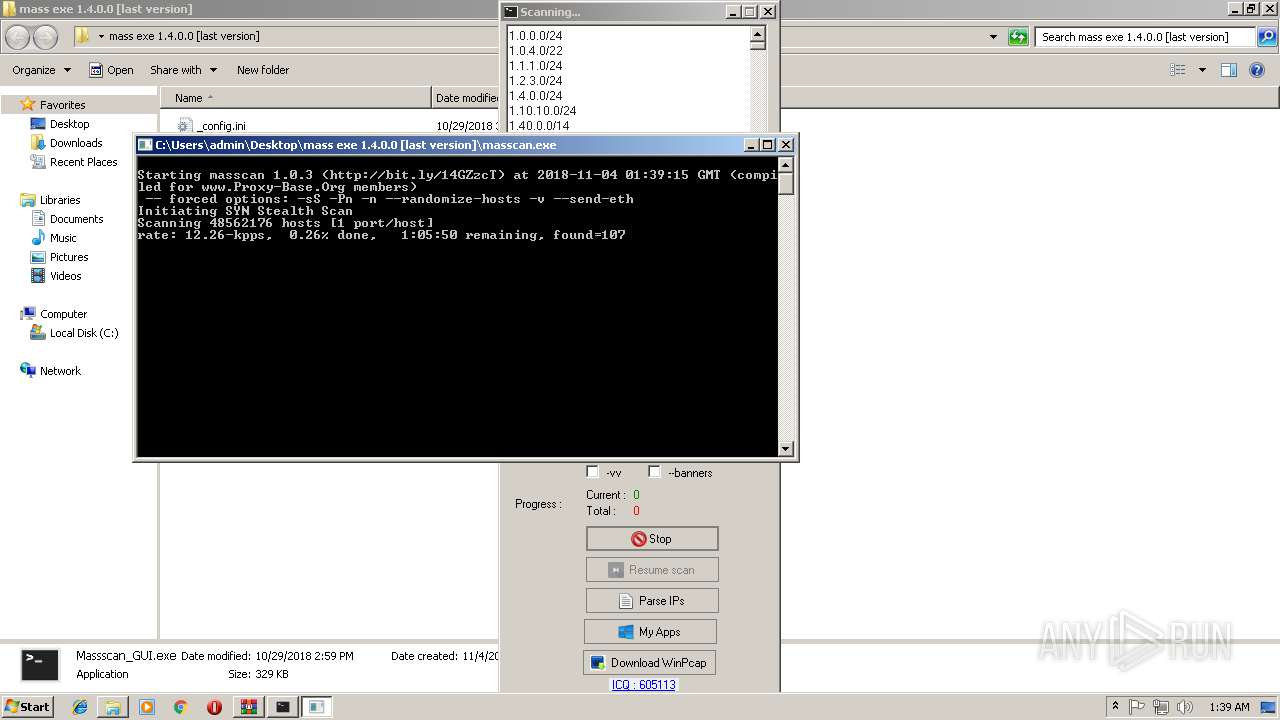Image resolution: width=1280 pixels, height=720 pixels.
Task: Click scroll-up arrow of masscan console
Action: [x=786, y=164]
